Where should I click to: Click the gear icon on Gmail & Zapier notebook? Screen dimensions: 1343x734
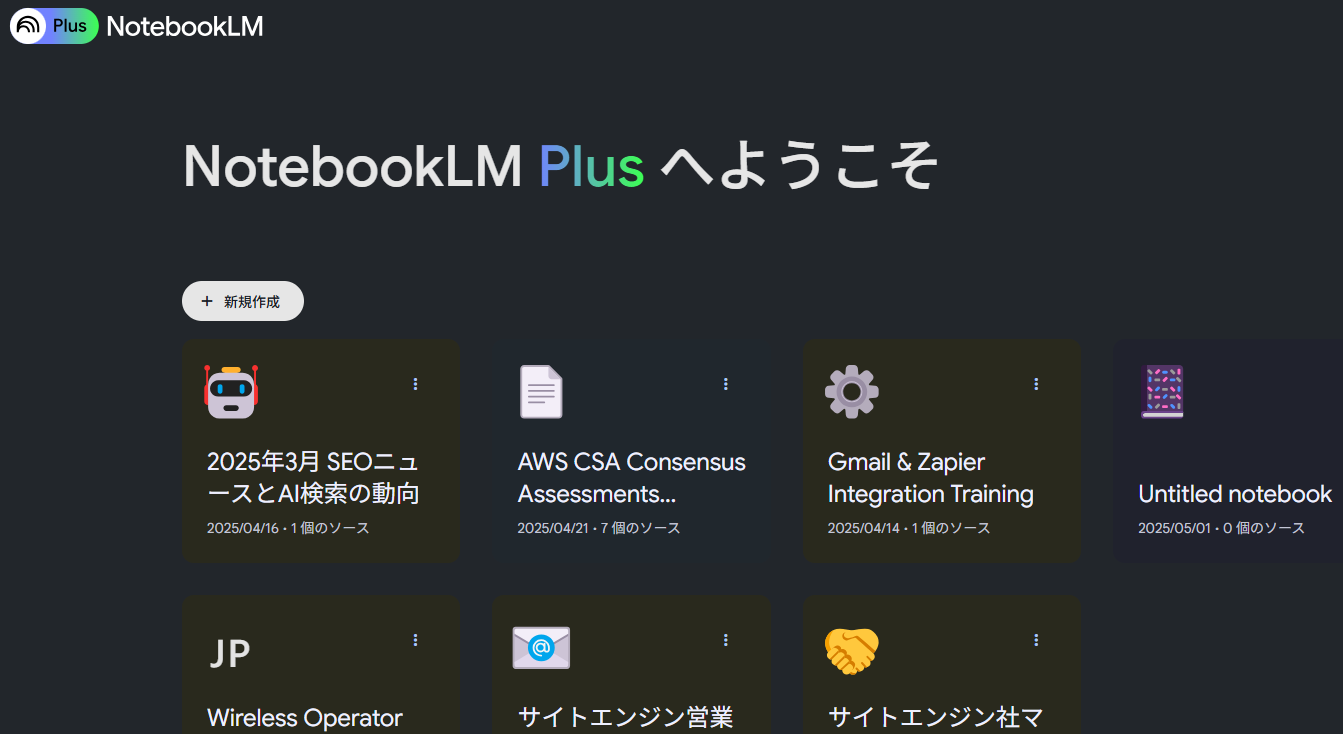[852, 391]
